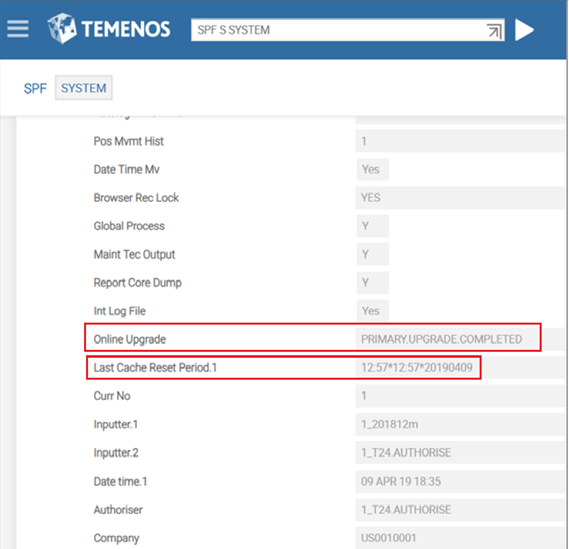Click the expand arrow icon in command box
569x549 pixels.
tap(494, 30)
